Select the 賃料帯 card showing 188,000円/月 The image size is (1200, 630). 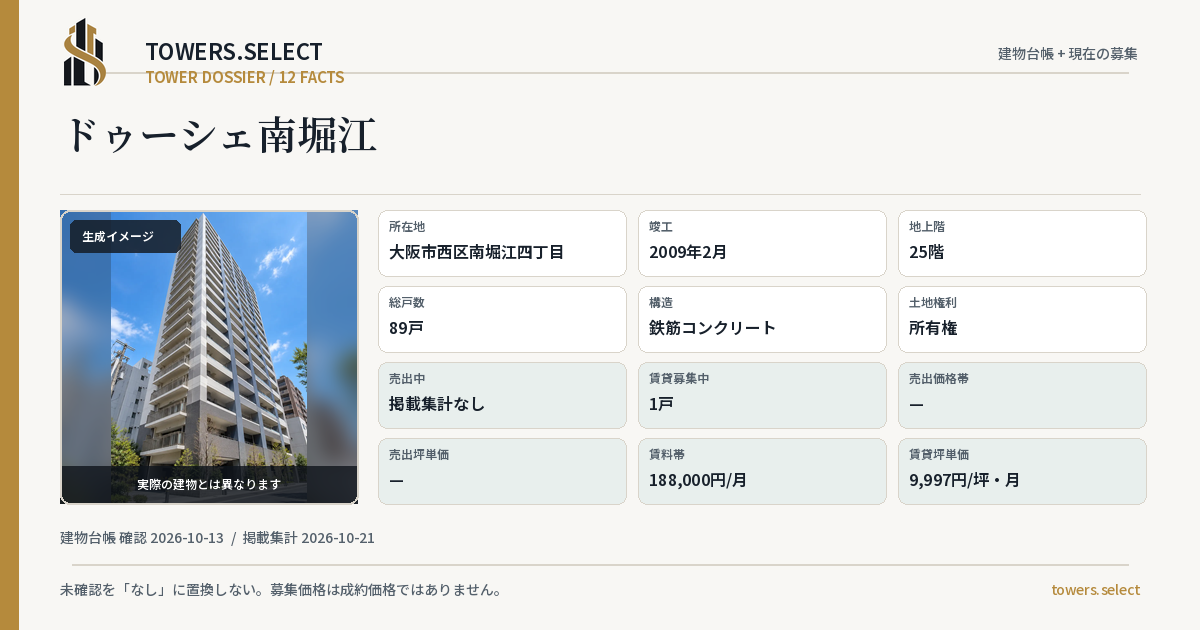pyautogui.click(x=762, y=471)
